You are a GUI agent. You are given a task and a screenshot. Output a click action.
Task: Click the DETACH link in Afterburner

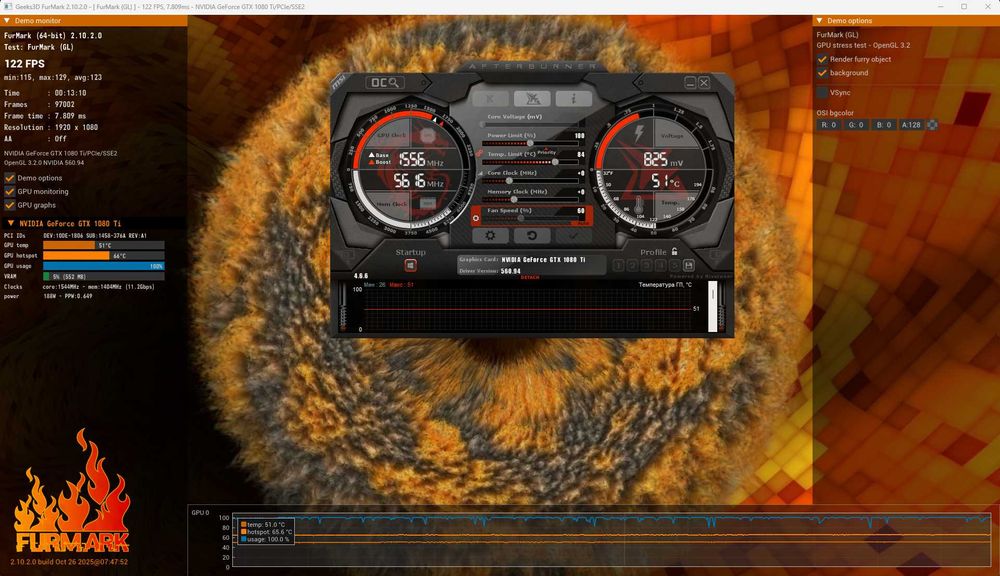tap(530, 277)
